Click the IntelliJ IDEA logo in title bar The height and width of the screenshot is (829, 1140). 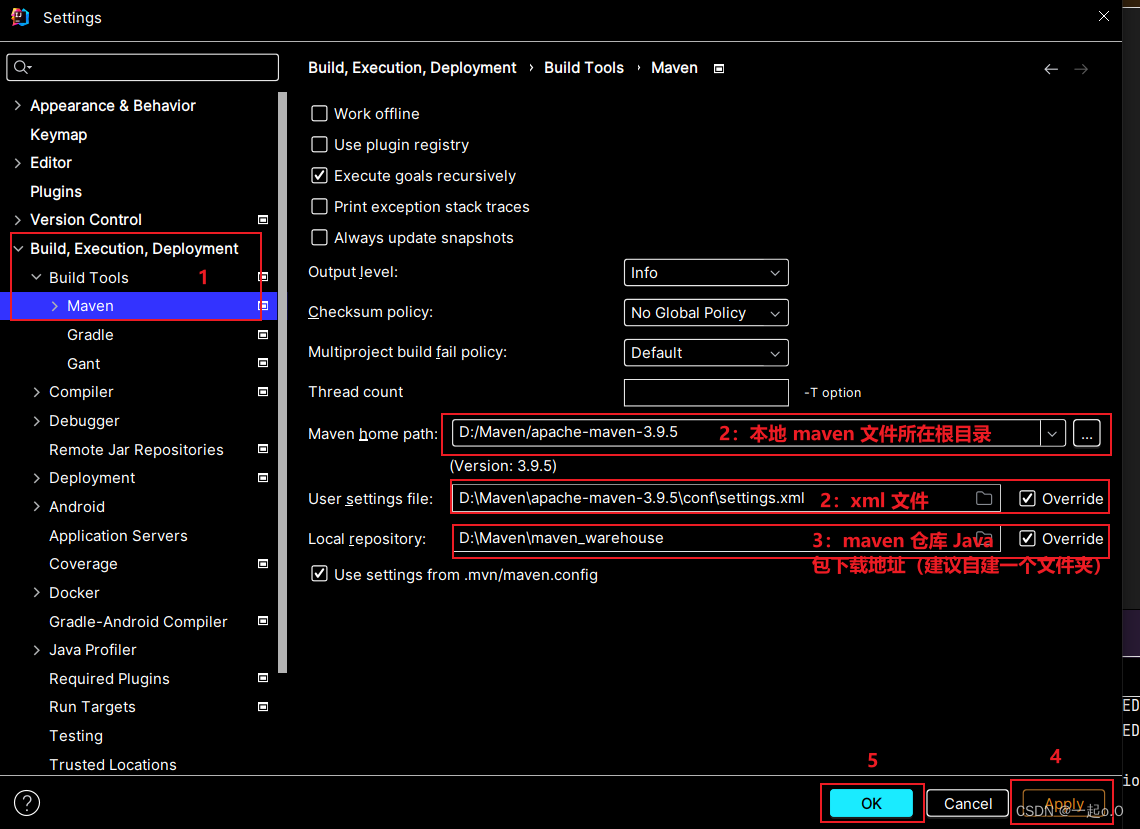tap(20, 17)
